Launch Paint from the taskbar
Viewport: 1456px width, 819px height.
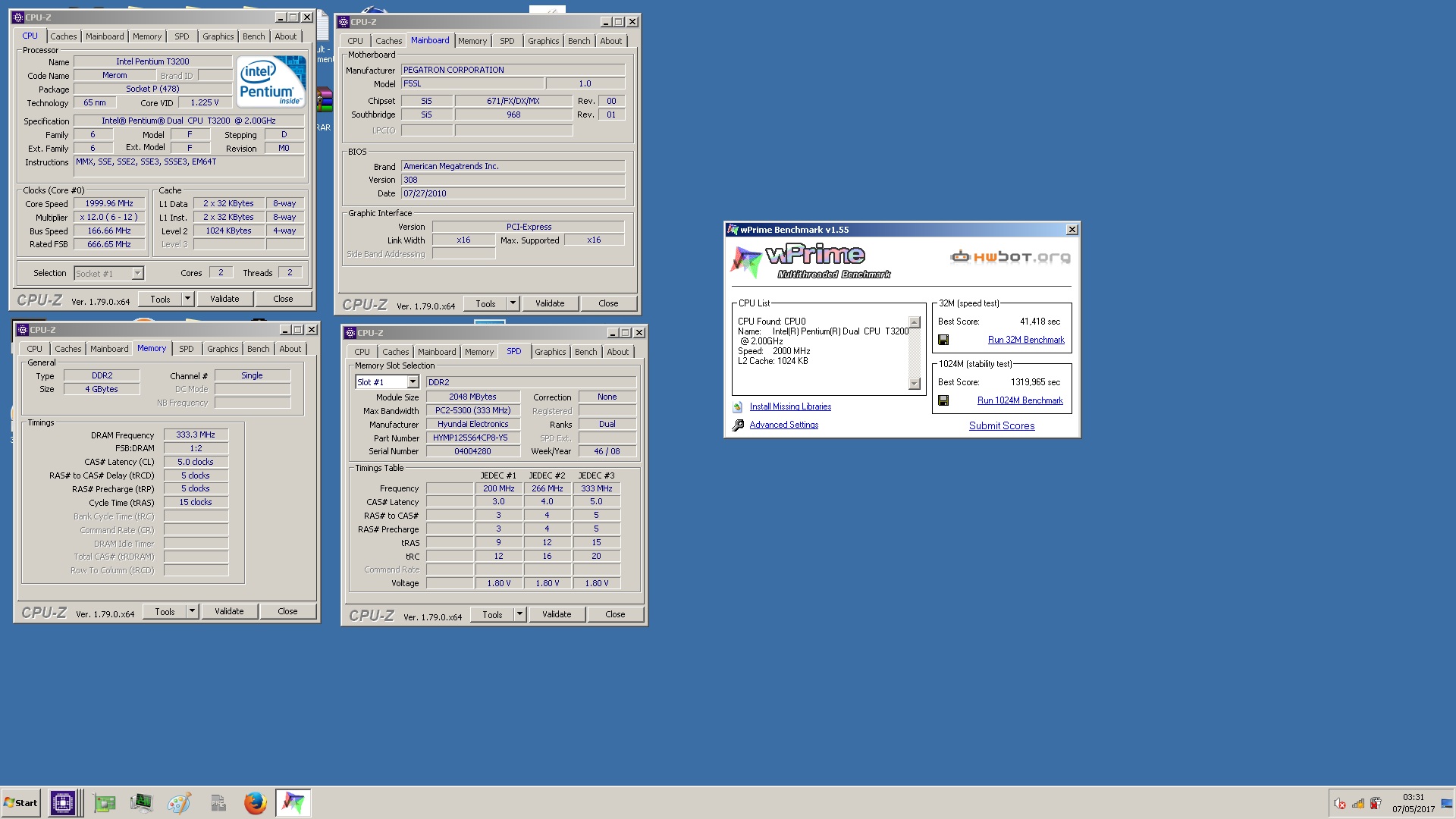(x=179, y=802)
